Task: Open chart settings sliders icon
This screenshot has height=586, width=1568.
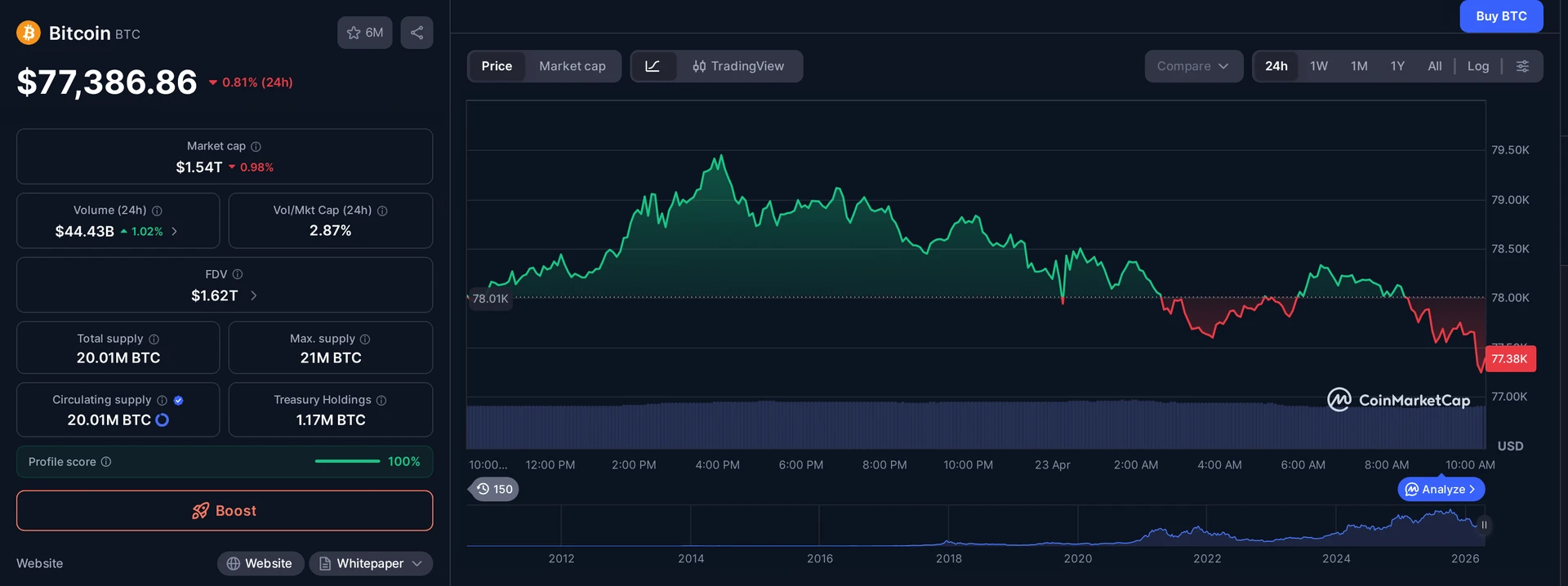Action: (x=1522, y=66)
